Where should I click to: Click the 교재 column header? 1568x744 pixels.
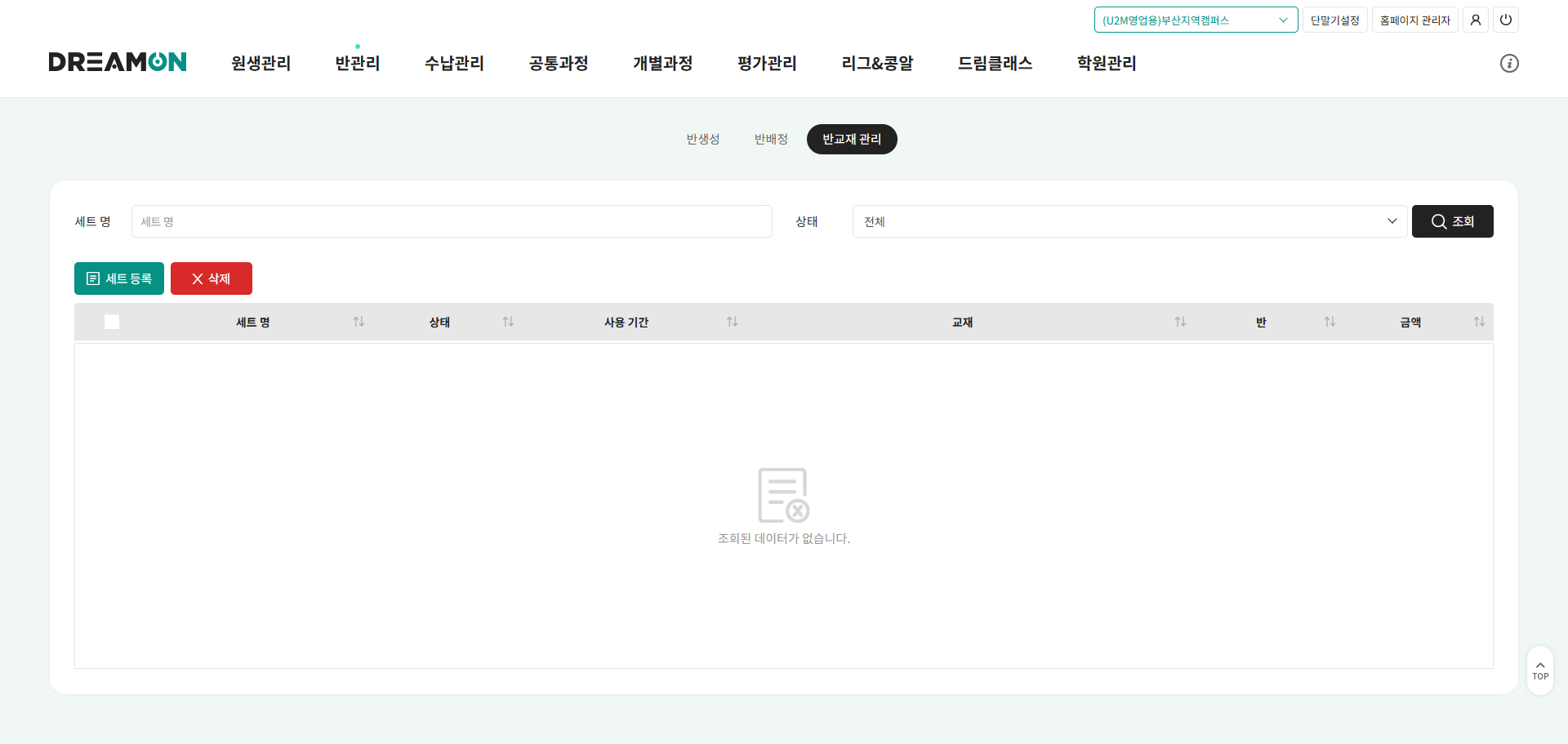tap(962, 322)
